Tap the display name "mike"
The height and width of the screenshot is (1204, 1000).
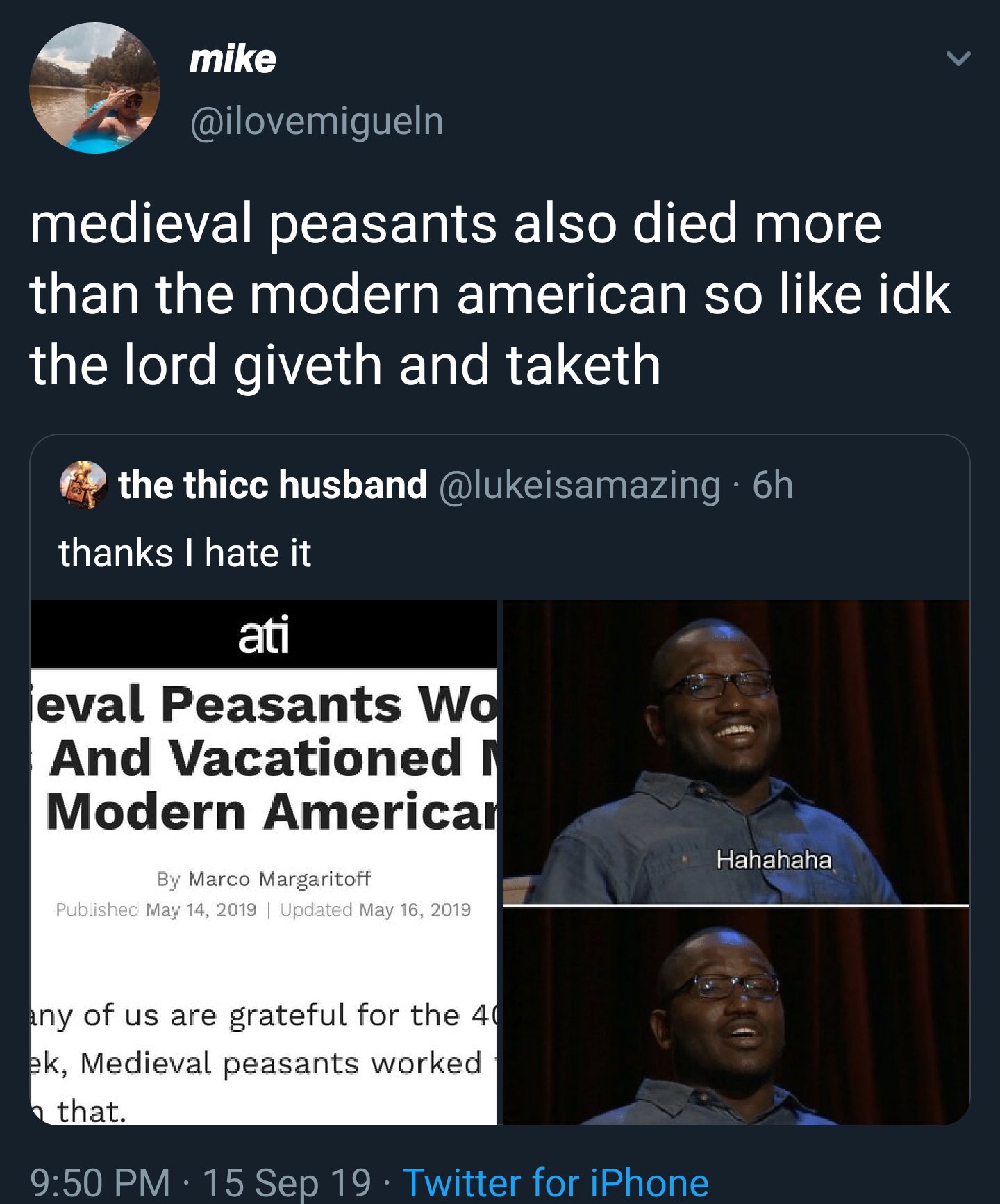[x=233, y=58]
